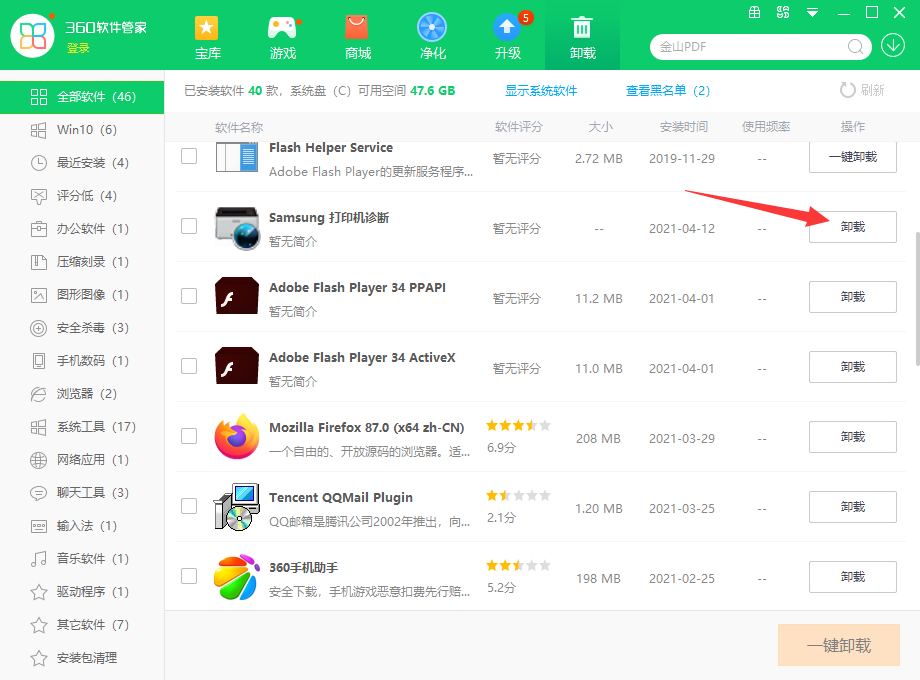
Task: Click the Tencent QQMail Plugin installer icon
Action: (x=236, y=507)
